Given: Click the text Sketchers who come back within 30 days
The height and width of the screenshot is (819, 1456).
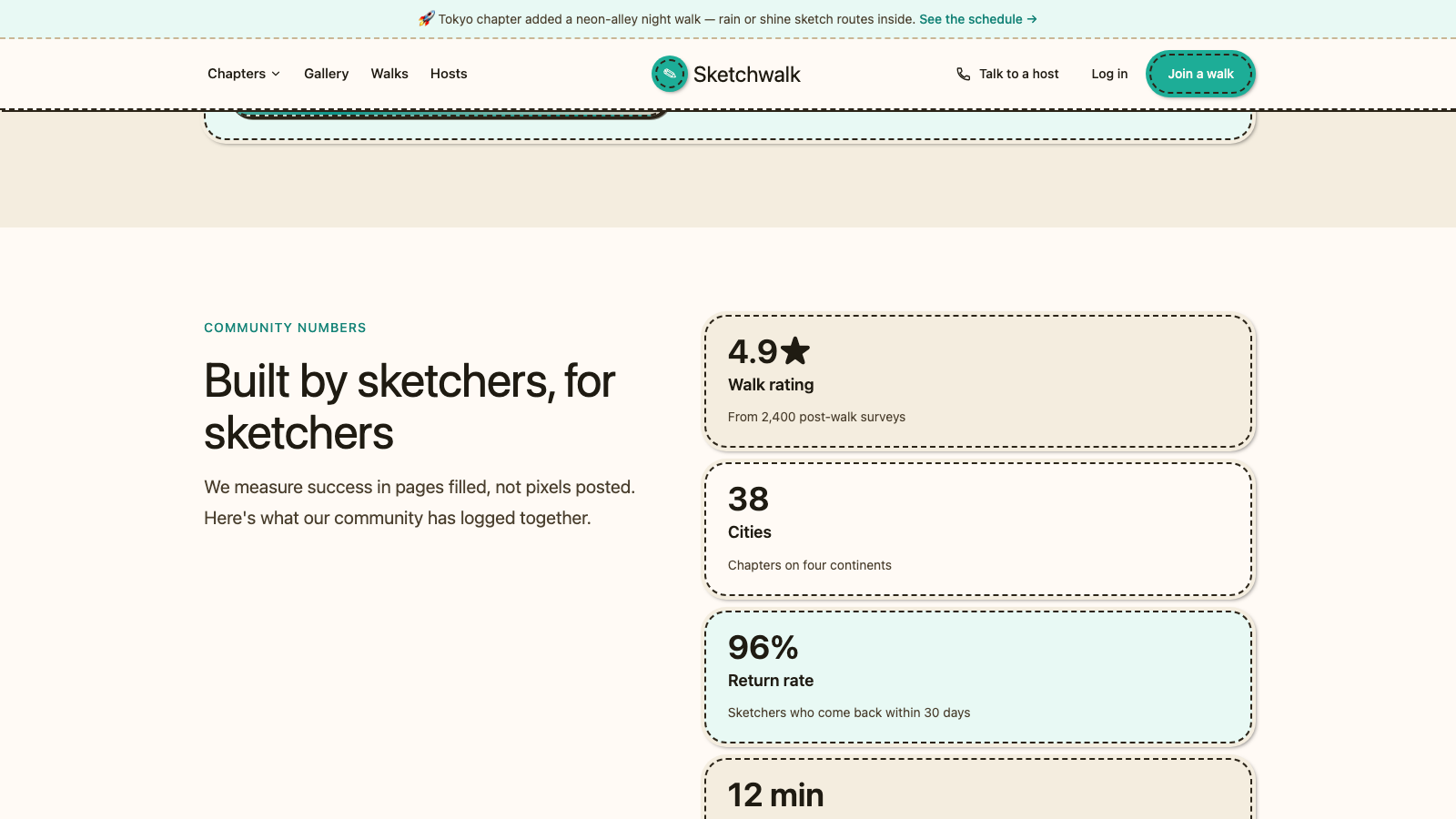Looking at the screenshot, I should (x=849, y=713).
